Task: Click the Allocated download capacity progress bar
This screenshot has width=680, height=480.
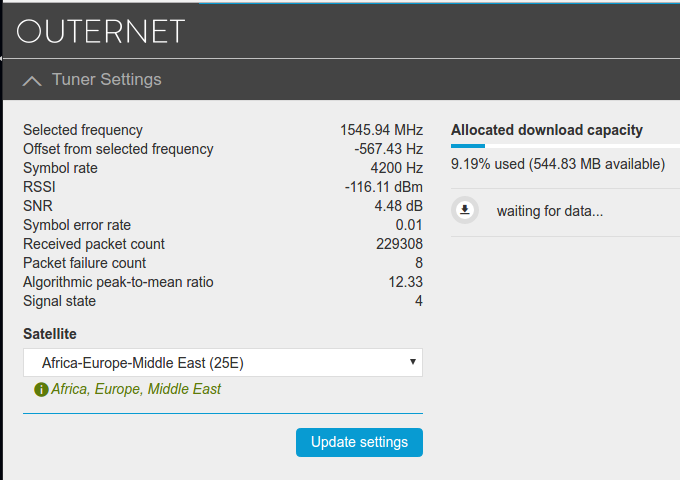Action: coord(566,146)
